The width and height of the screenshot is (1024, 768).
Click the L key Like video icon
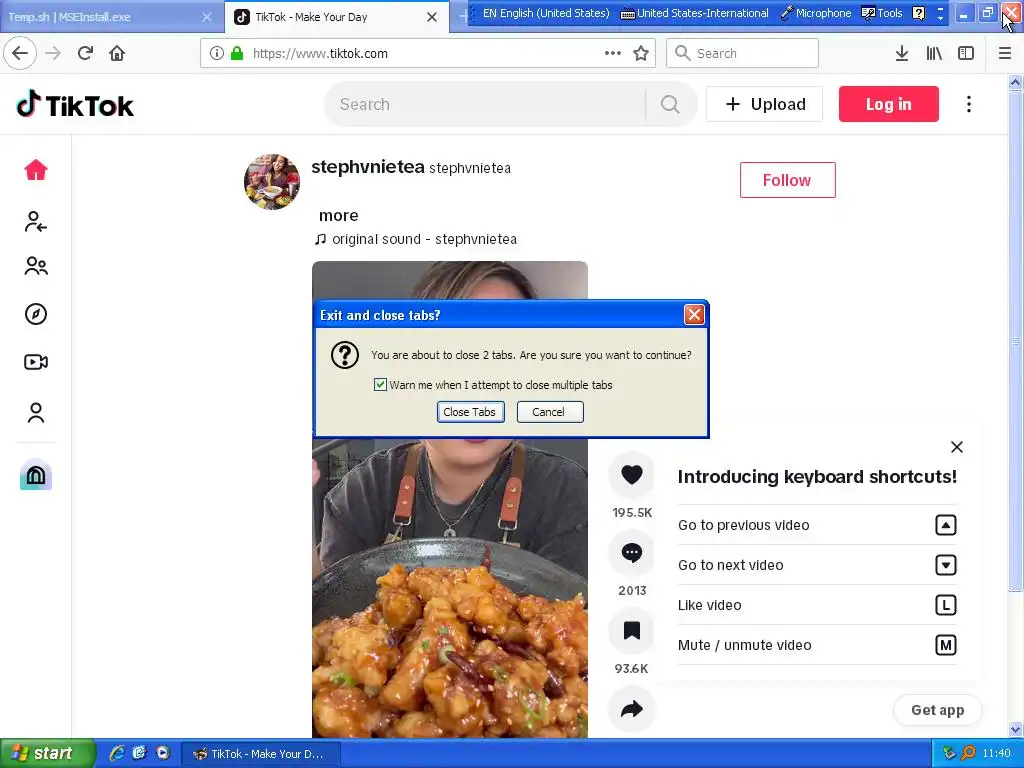pyautogui.click(x=946, y=605)
